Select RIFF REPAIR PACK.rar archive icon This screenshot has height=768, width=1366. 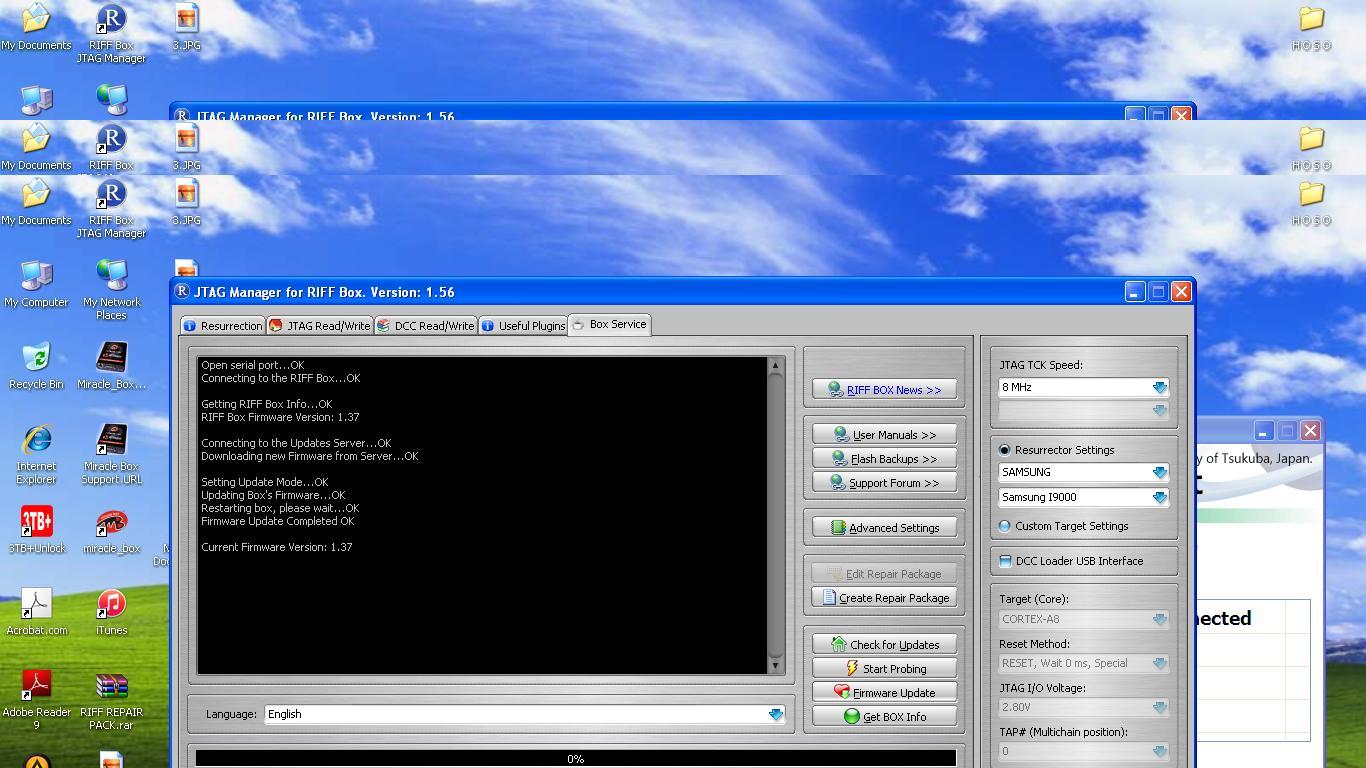[111, 701]
